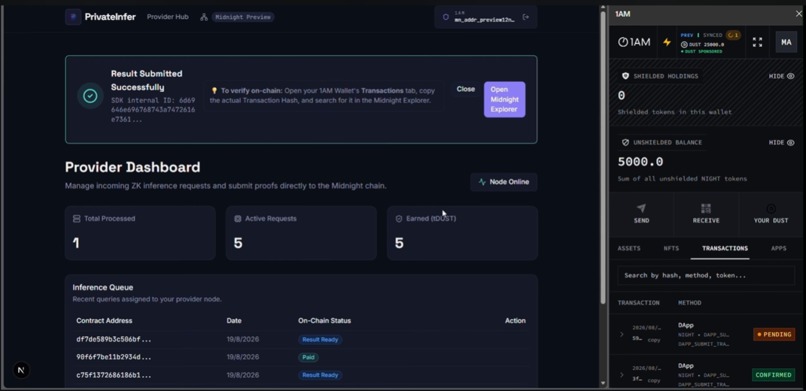The height and width of the screenshot is (391, 806).
Task: Click the orange pending count badge
Action: [733, 35]
